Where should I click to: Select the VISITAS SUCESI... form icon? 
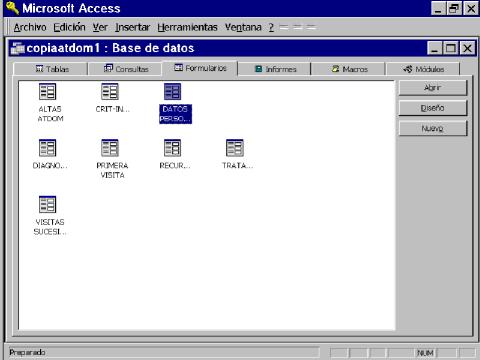(47, 204)
